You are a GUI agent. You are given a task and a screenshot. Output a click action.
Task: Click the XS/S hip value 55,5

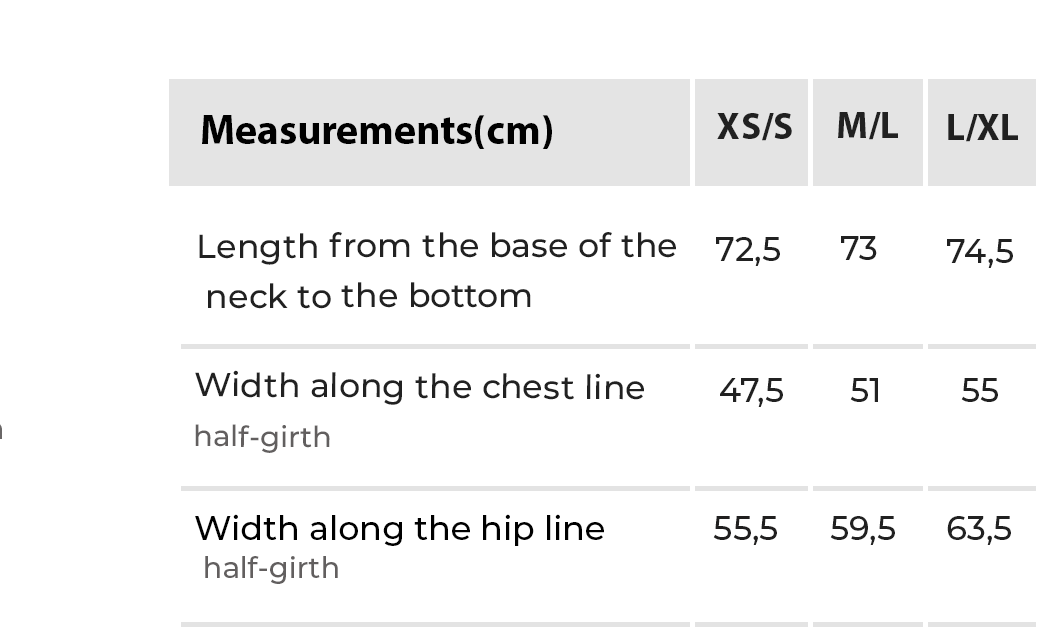click(x=745, y=528)
